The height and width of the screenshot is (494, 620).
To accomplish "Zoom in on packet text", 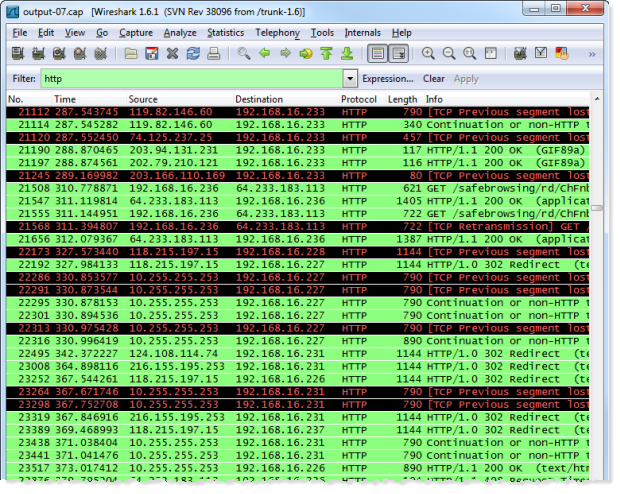I will coord(428,53).
